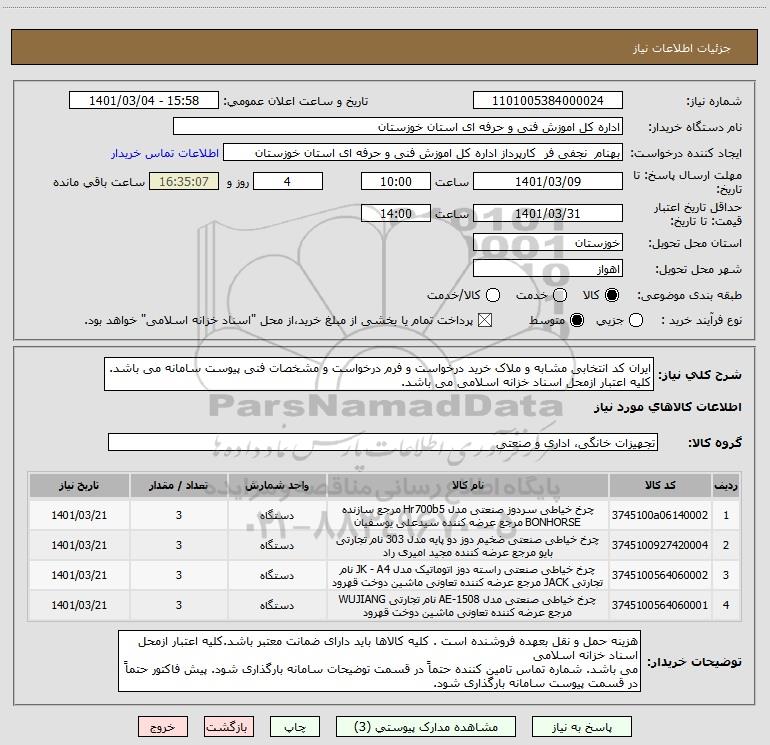Click the نام کالا column header
770x745 pixels.
click(468, 485)
